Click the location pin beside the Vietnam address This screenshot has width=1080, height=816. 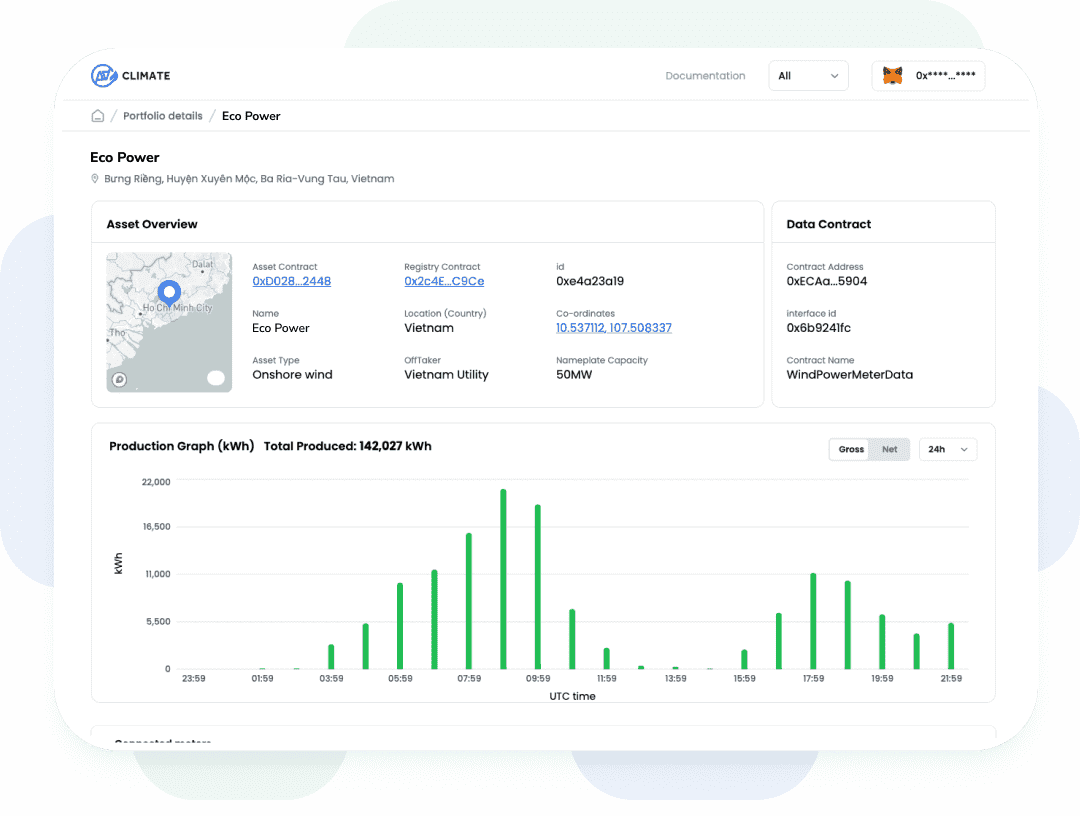pyautogui.click(x=95, y=179)
